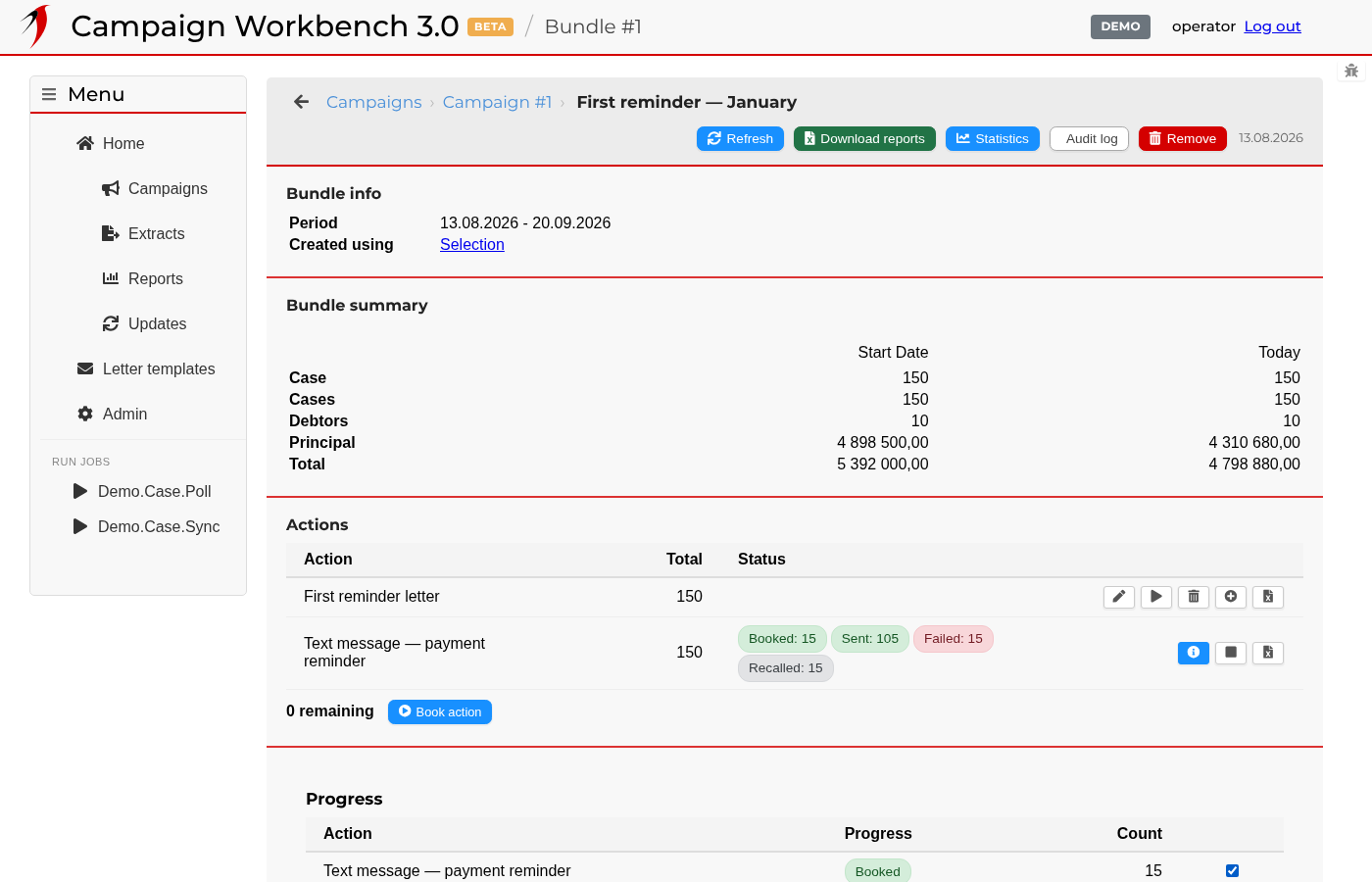Toggle the Menu hamburger icon
The width and height of the screenshot is (1372, 882).
coord(49,94)
